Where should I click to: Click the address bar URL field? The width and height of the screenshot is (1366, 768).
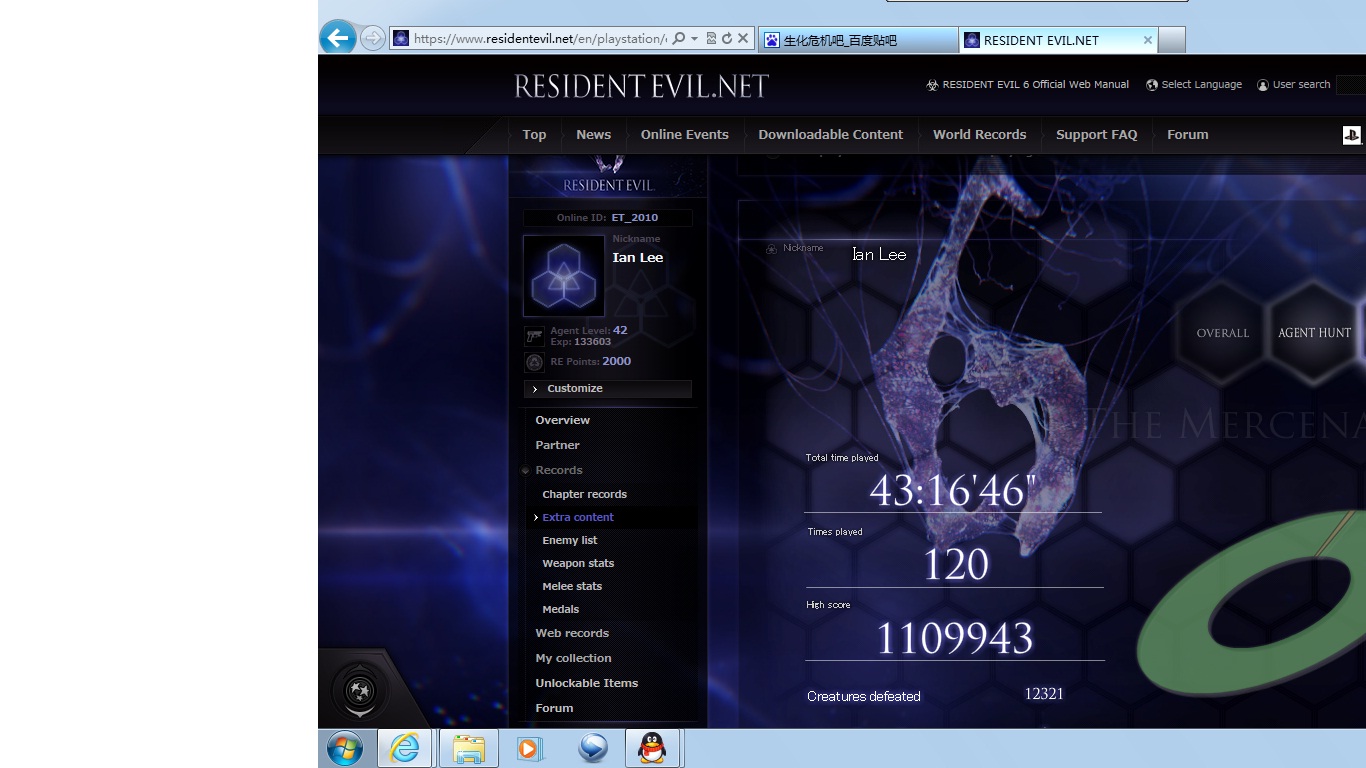tap(540, 39)
